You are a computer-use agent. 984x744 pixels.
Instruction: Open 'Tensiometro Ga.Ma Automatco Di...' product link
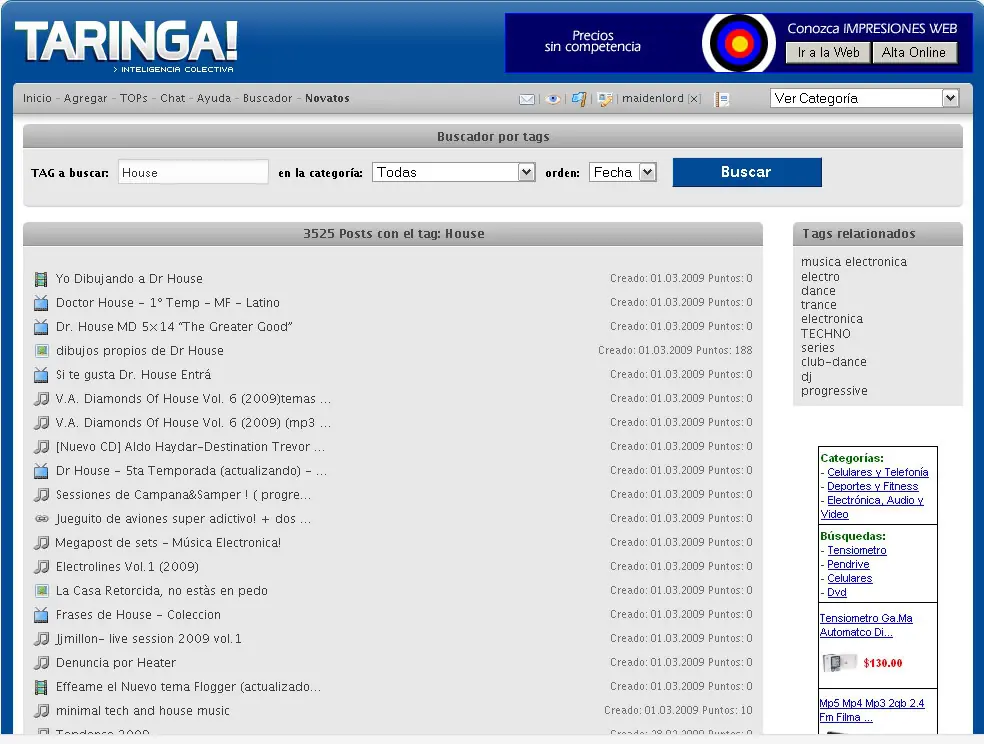click(x=866, y=625)
